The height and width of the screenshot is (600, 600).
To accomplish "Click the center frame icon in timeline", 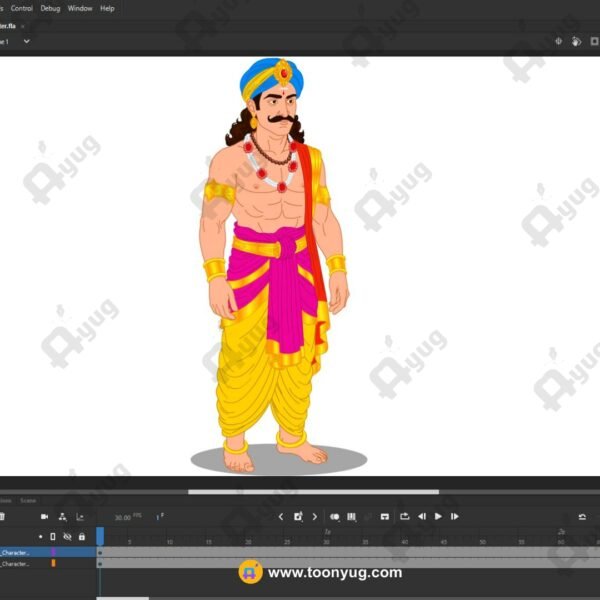I will coord(385,517).
